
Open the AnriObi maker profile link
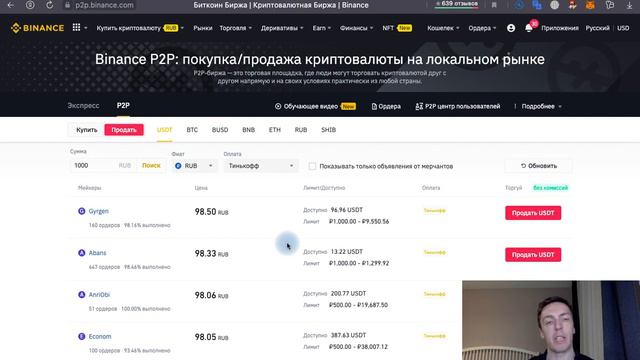coord(99,294)
